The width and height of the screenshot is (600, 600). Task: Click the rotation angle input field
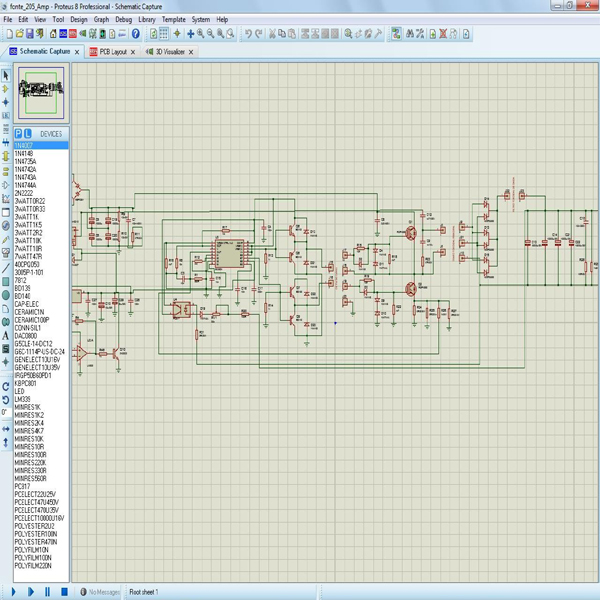click(6, 412)
